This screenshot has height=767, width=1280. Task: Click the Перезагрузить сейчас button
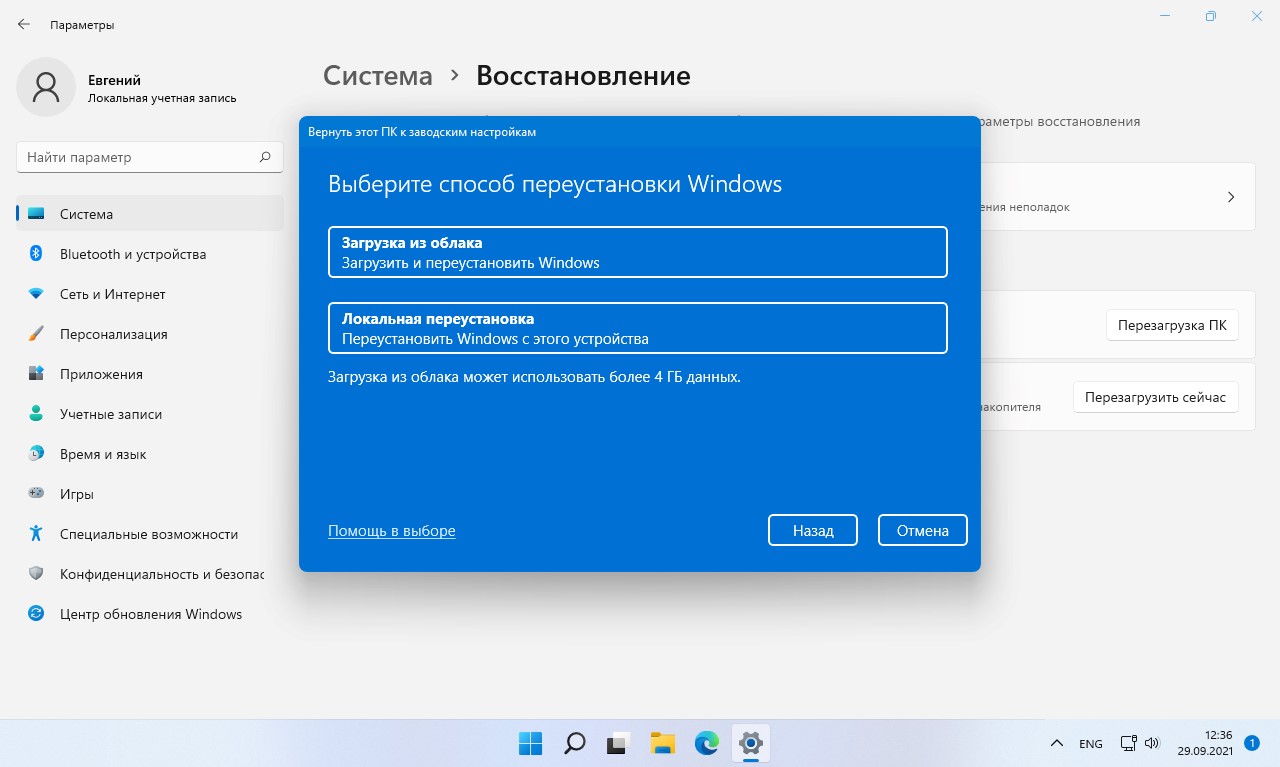(1155, 397)
